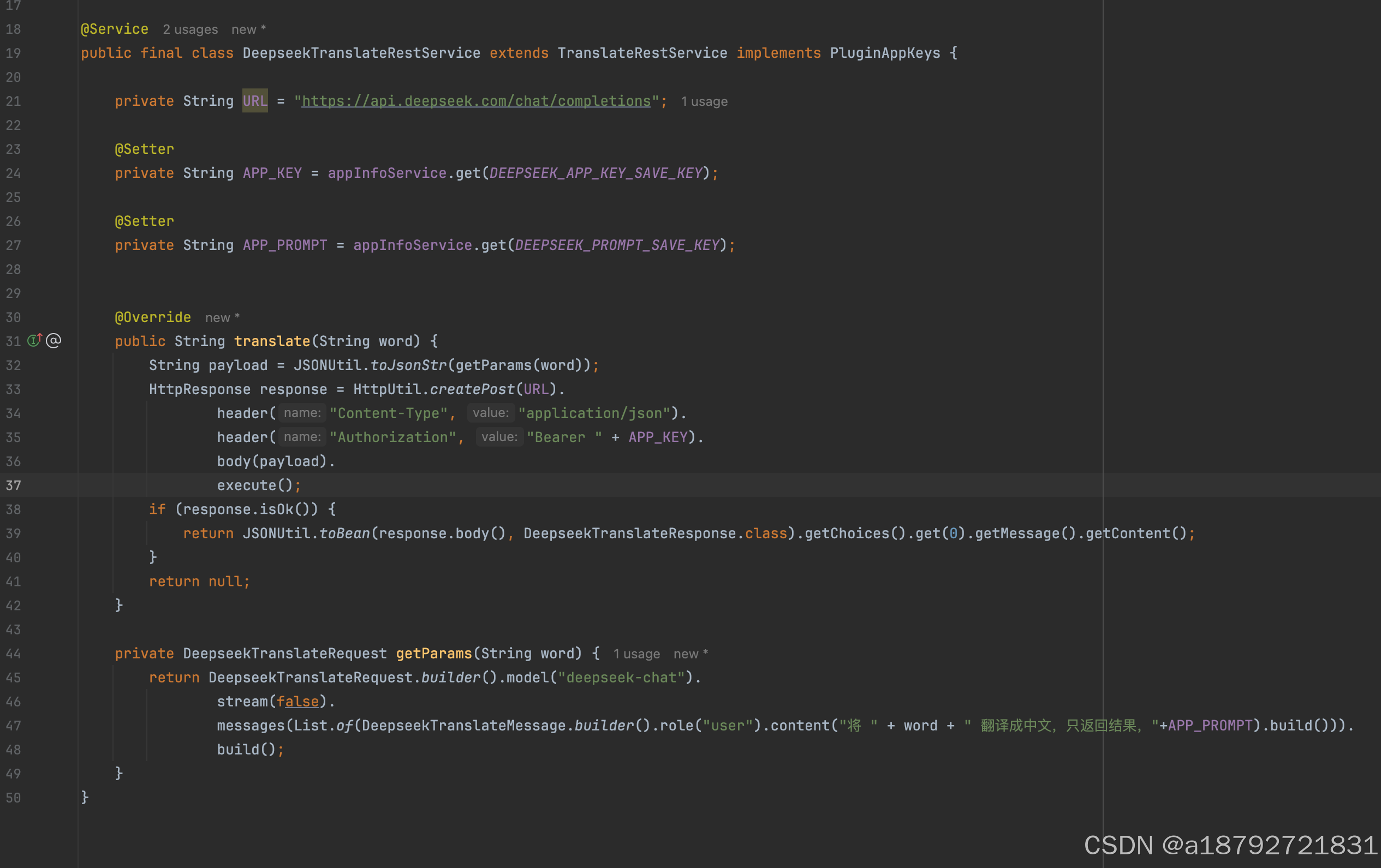Click the 'value:' hint before "Bearer "
The width and height of the screenshot is (1381, 868).
tap(499, 437)
